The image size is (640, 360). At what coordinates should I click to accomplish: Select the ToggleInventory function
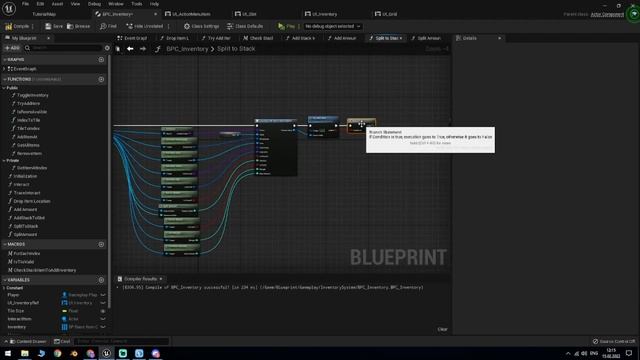tap(33, 95)
